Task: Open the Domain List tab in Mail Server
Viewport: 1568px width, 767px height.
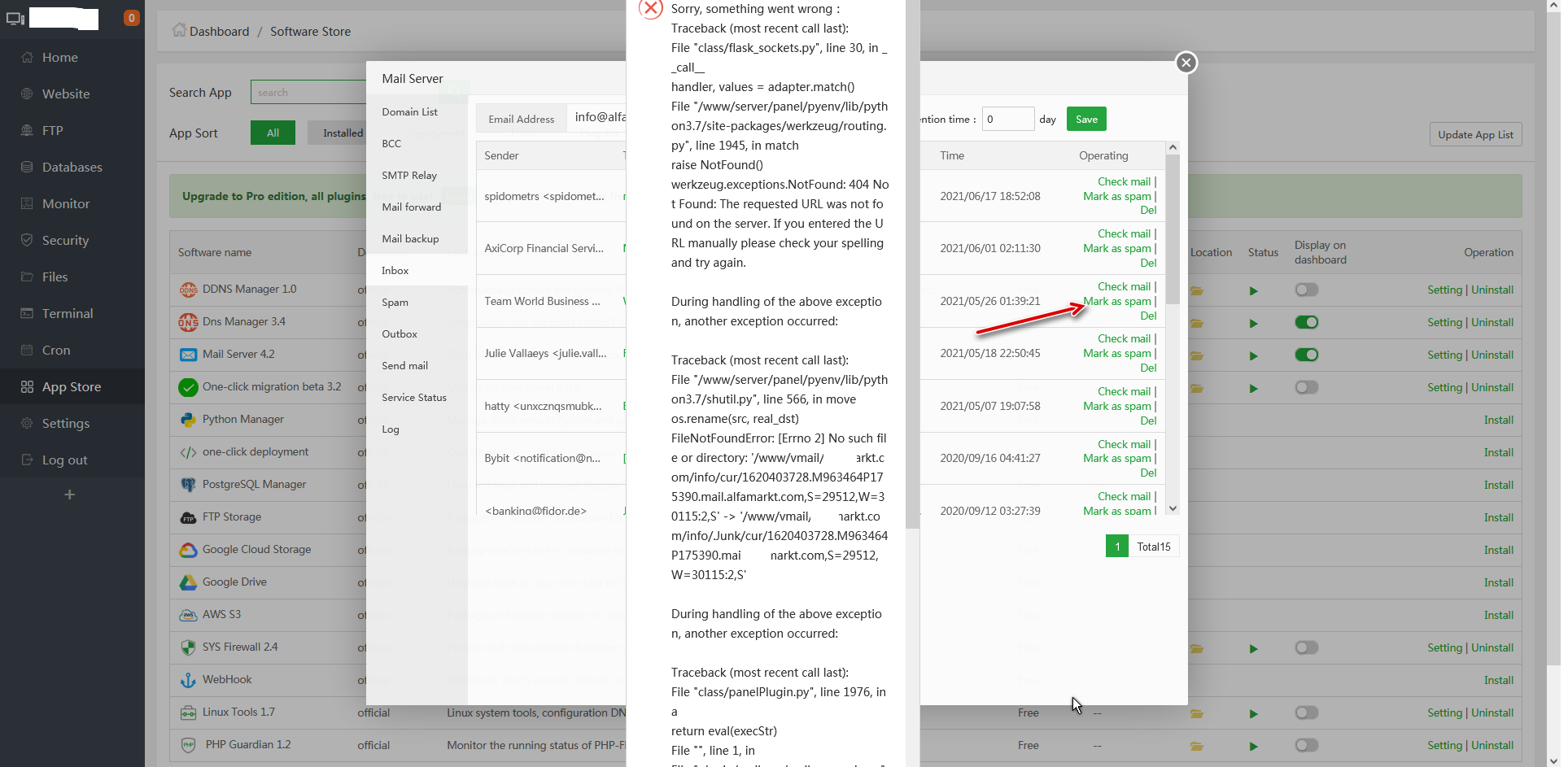Action: click(409, 112)
